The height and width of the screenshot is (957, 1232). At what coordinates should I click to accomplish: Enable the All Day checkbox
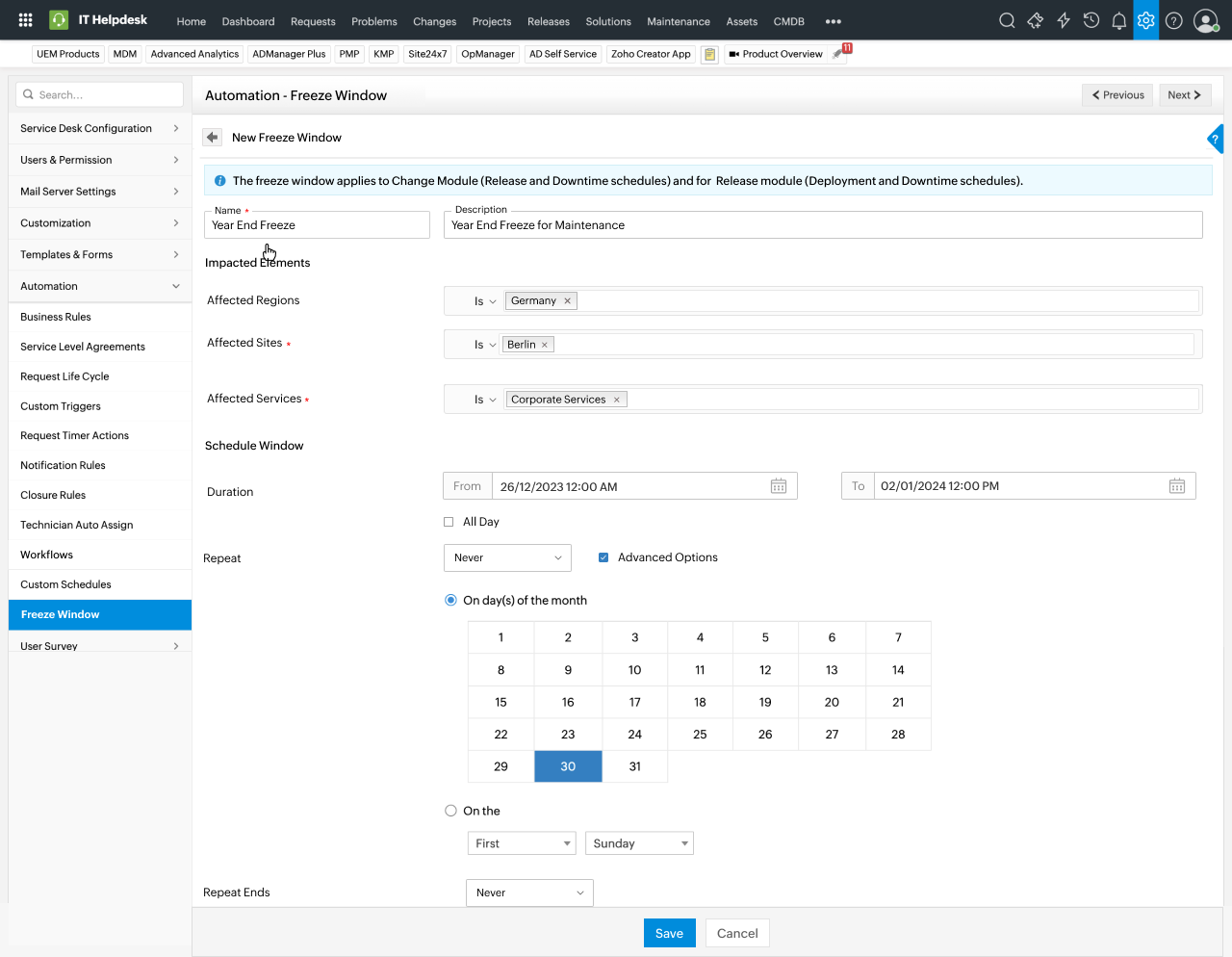point(449,522)
